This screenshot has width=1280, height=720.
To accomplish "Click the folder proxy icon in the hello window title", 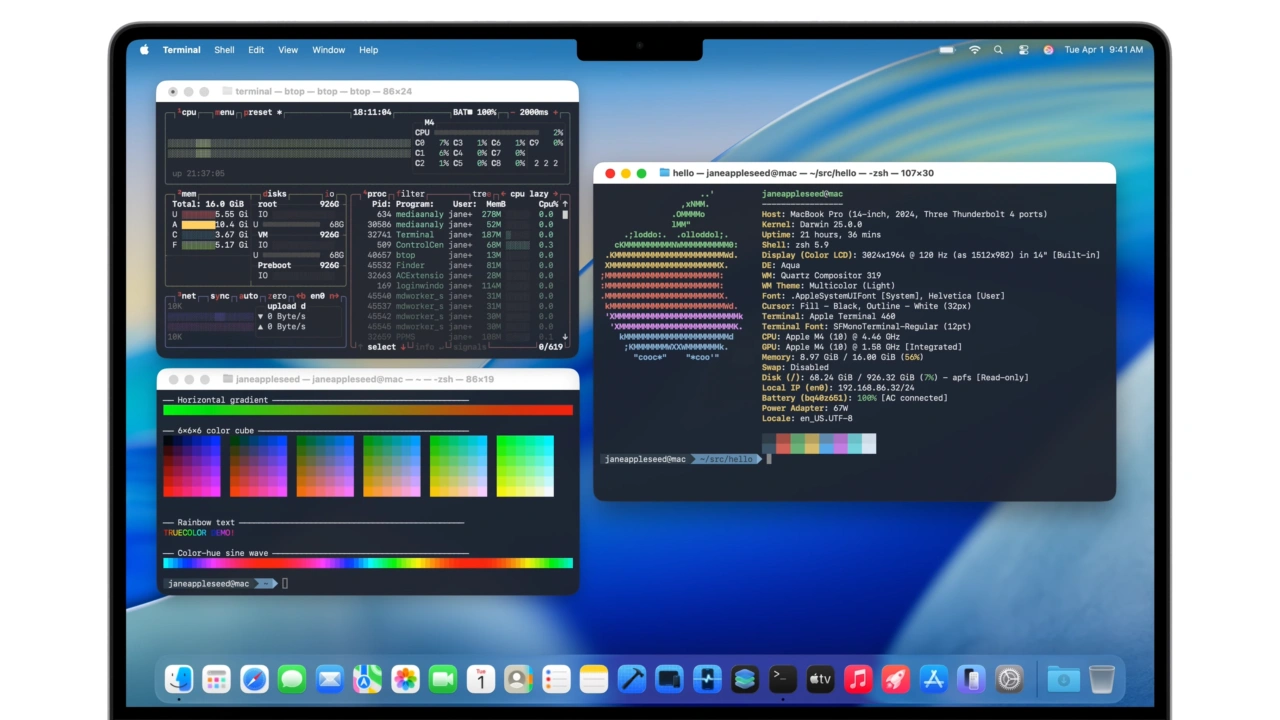I will (x=663, y=173).
